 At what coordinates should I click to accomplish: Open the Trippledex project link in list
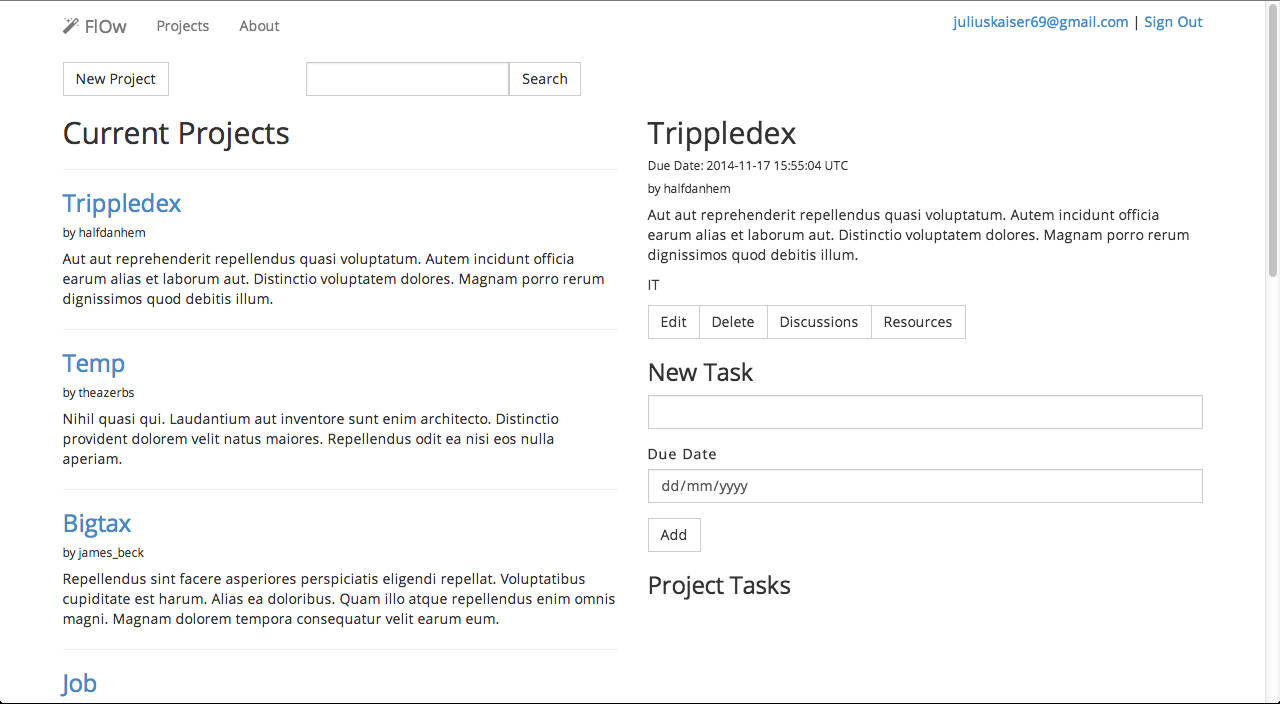[x=122, y=203]
